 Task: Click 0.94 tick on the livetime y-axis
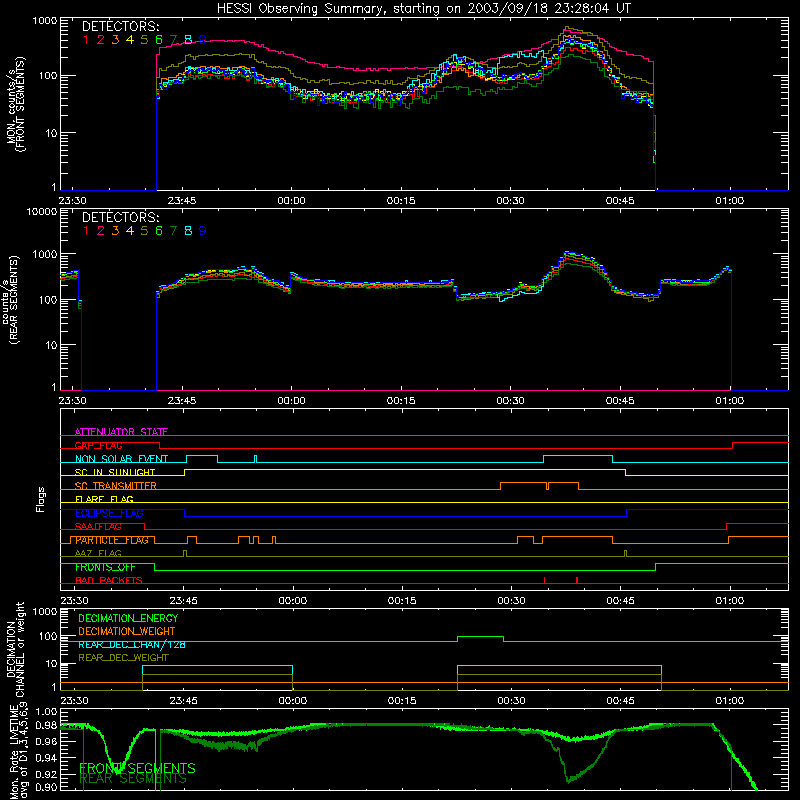tap(46, 757)
